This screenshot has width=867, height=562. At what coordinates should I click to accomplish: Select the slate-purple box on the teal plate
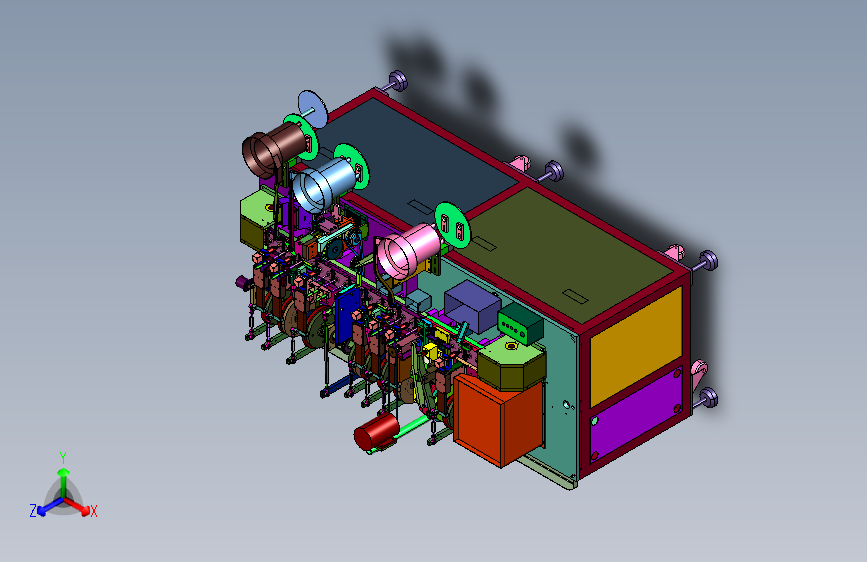point(472,306)
